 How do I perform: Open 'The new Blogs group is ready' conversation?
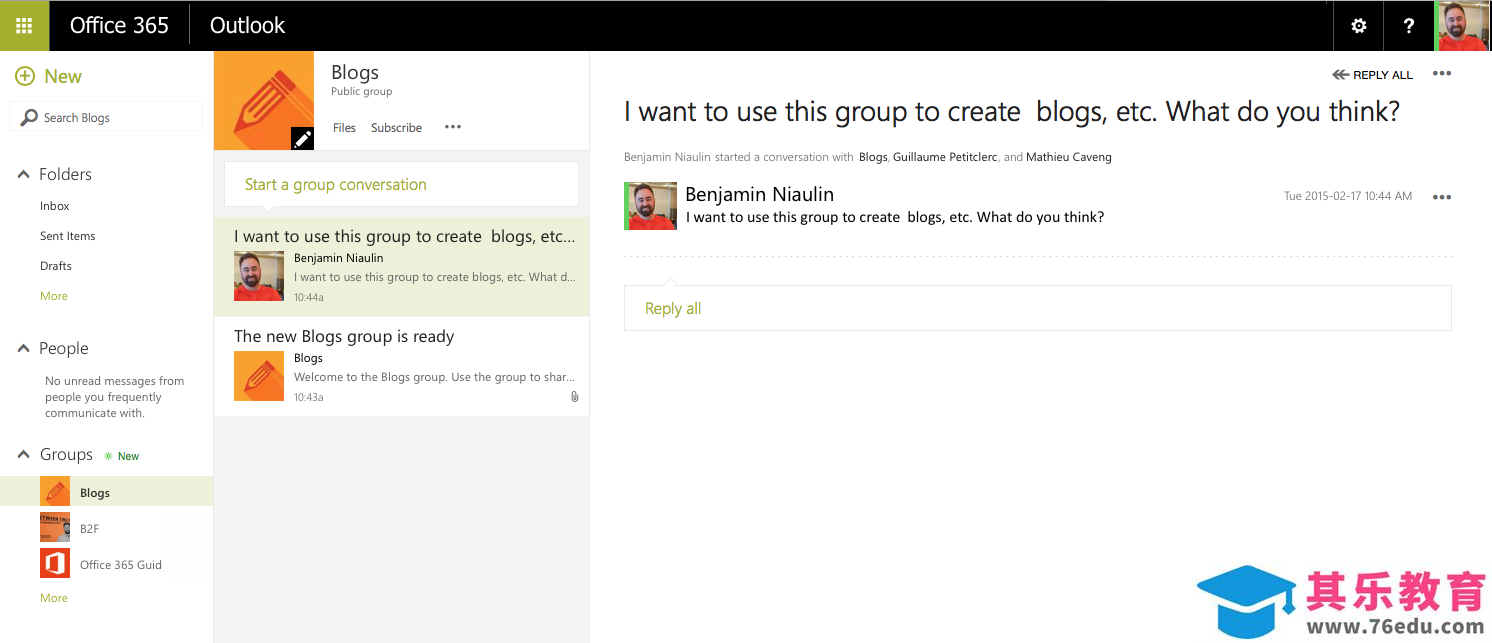401,366
